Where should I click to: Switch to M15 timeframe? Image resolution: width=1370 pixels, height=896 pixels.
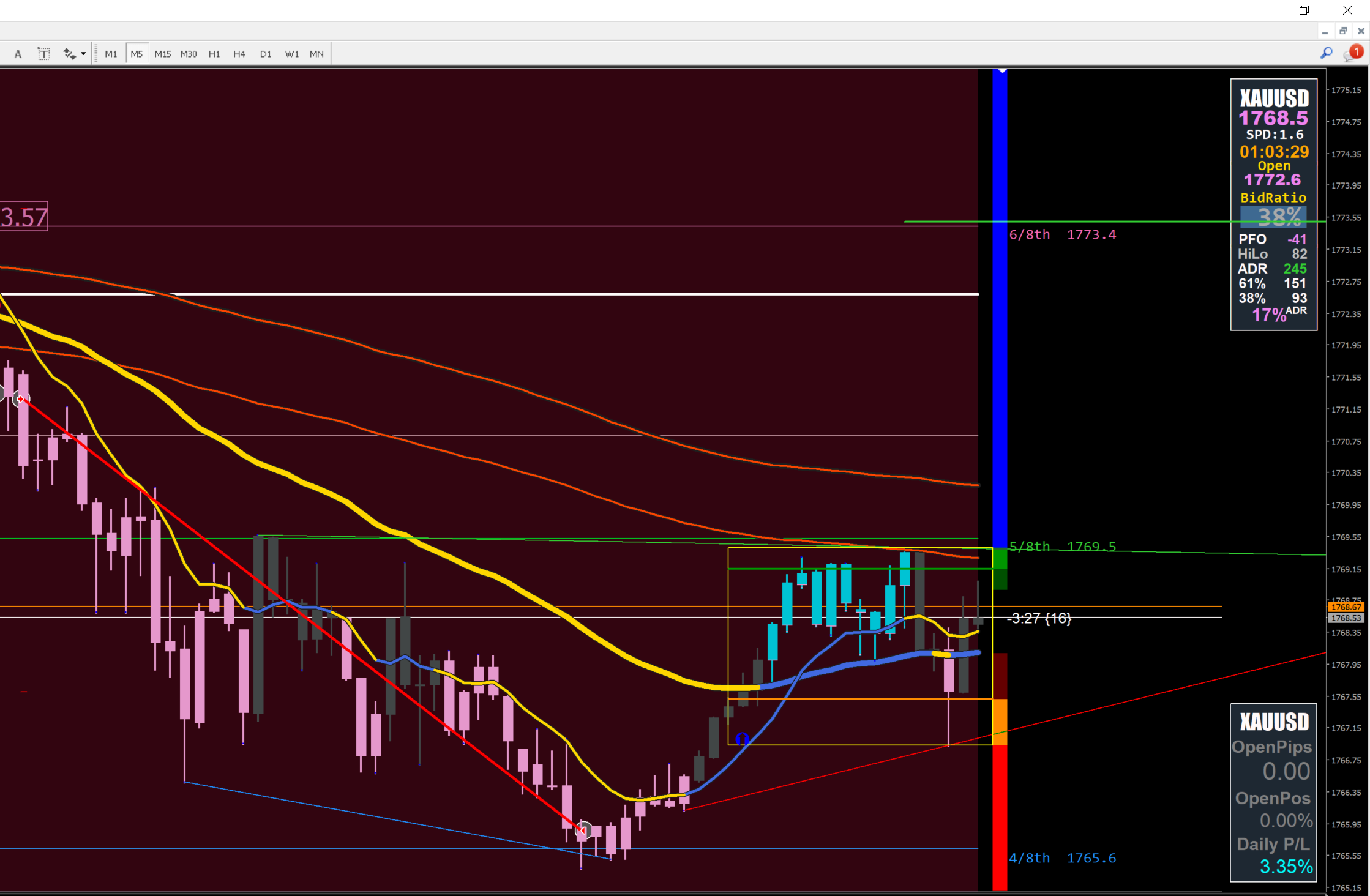click(163, 54)
